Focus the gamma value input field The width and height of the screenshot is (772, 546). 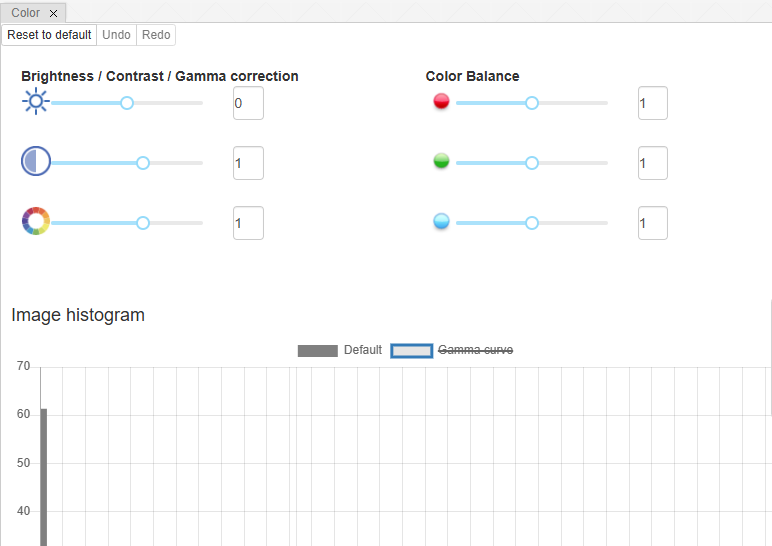[248, 223]
